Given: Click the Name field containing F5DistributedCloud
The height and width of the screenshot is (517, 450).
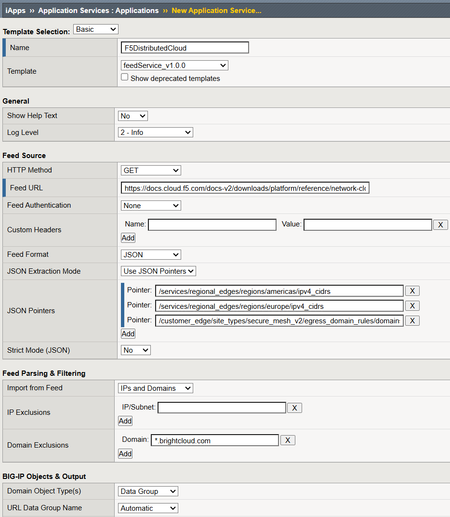Looking at the screenshot, I should [185, 48].
